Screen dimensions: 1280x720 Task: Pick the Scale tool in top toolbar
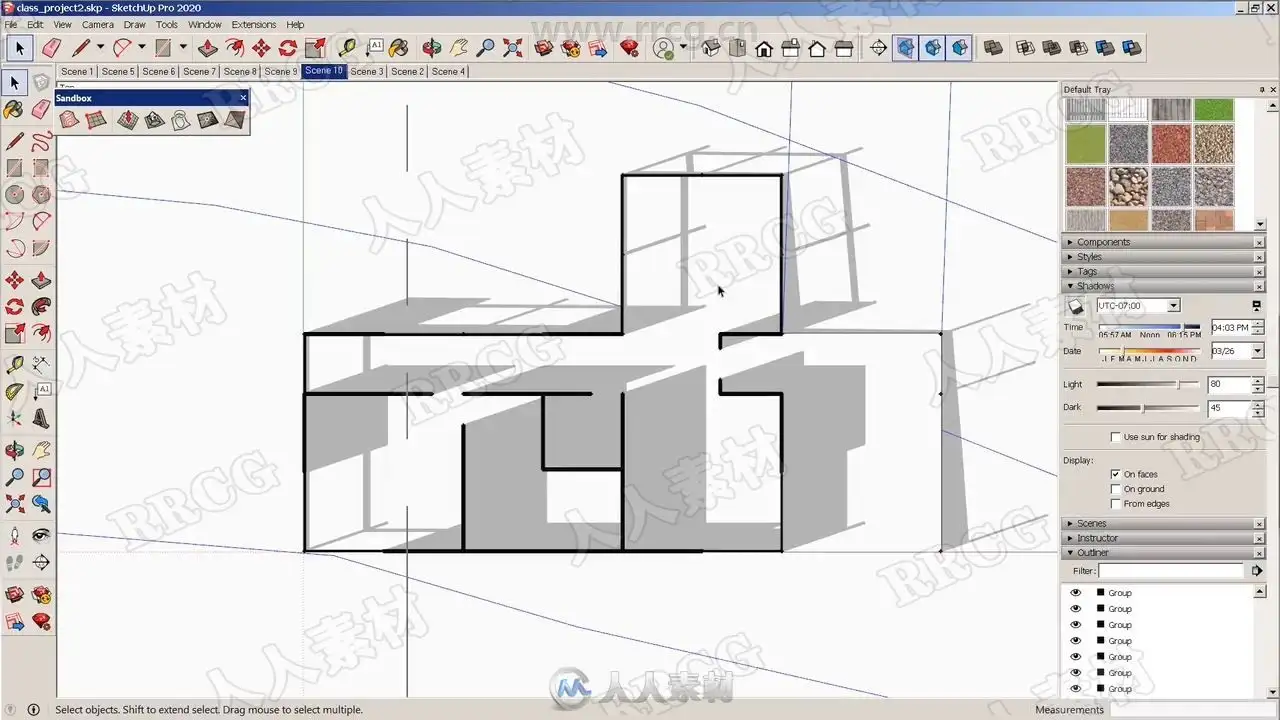pos(314,48)
